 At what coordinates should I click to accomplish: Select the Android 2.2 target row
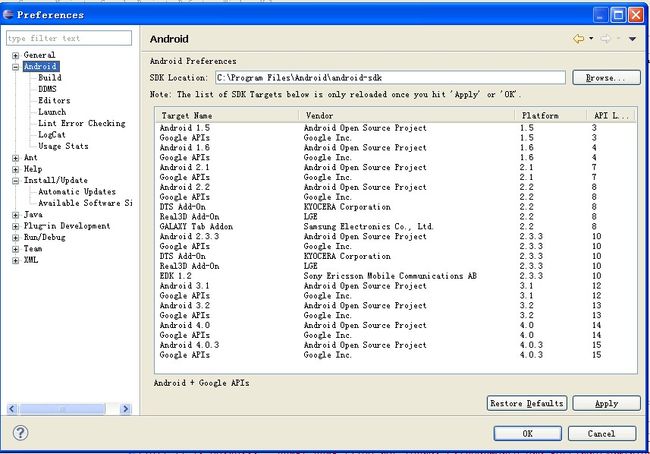[396, 187]
